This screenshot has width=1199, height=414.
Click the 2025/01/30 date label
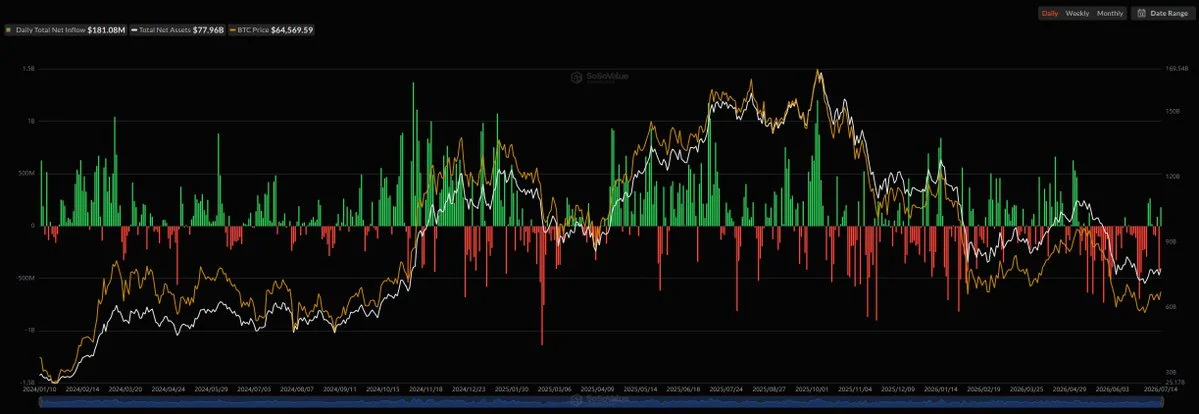pyautogui.click(x=511, y=389)
